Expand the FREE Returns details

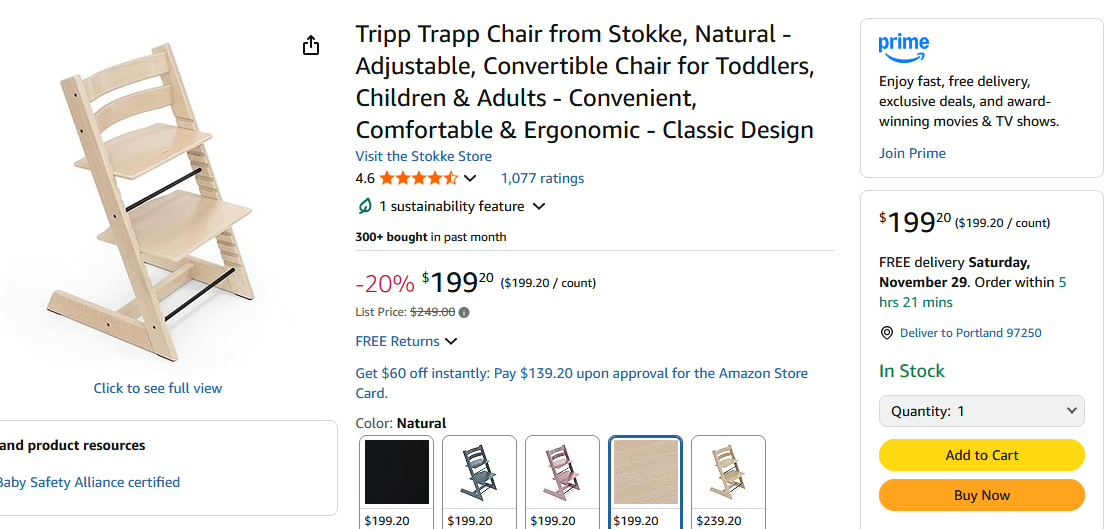(x=450, y=341)
